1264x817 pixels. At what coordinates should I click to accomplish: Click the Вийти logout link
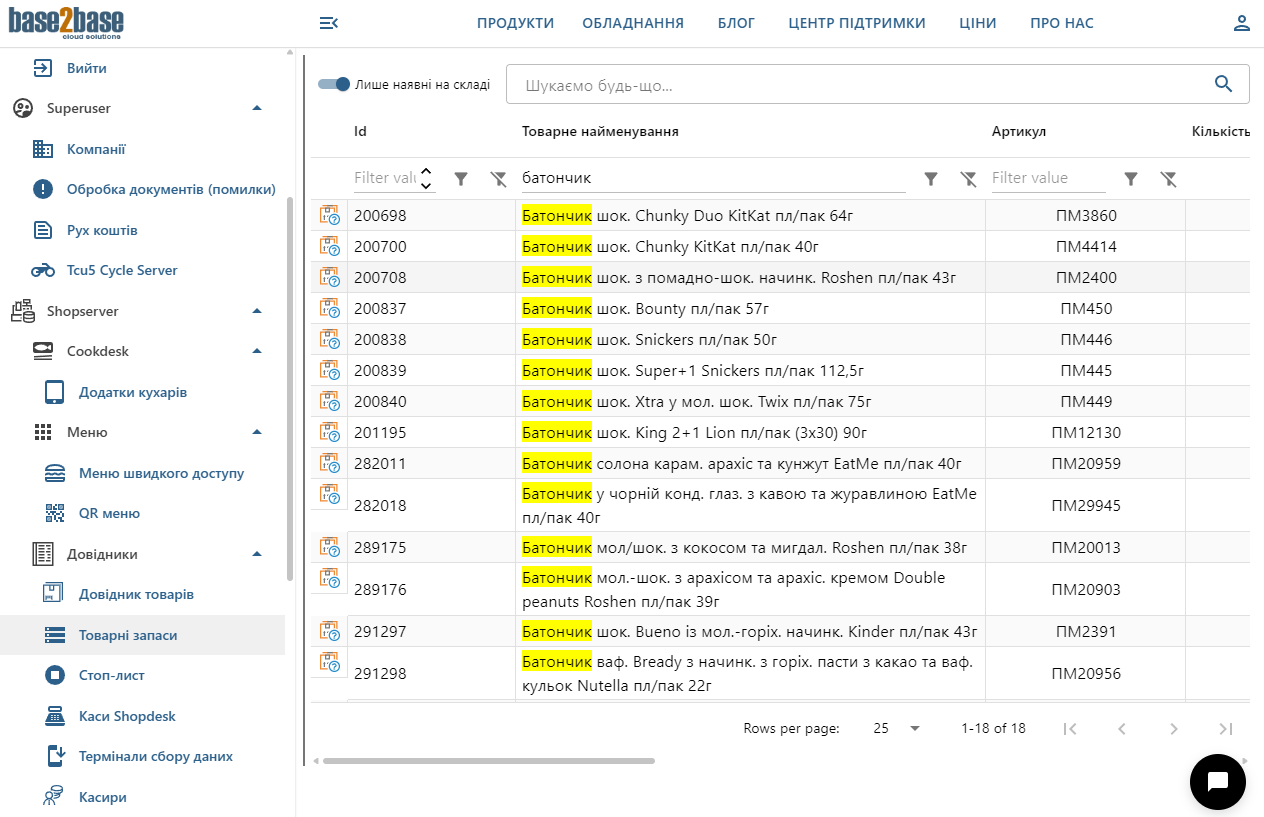pos(86,68)
